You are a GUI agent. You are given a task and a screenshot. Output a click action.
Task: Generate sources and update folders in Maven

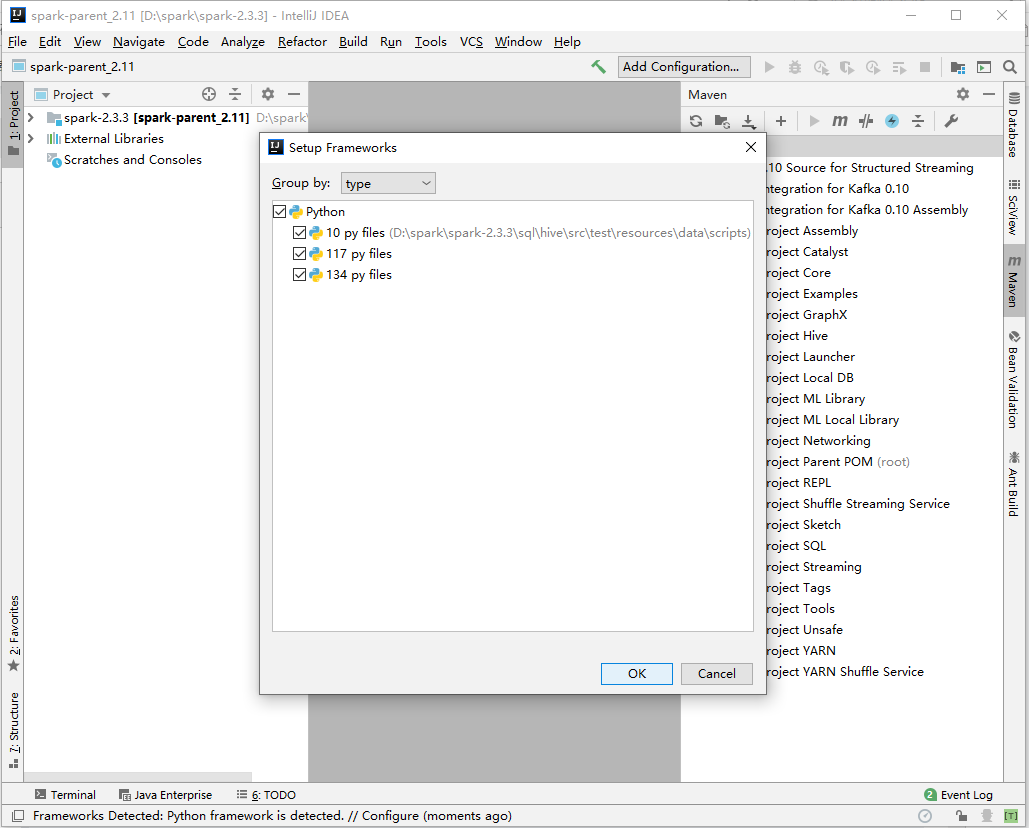coord(723,121)
